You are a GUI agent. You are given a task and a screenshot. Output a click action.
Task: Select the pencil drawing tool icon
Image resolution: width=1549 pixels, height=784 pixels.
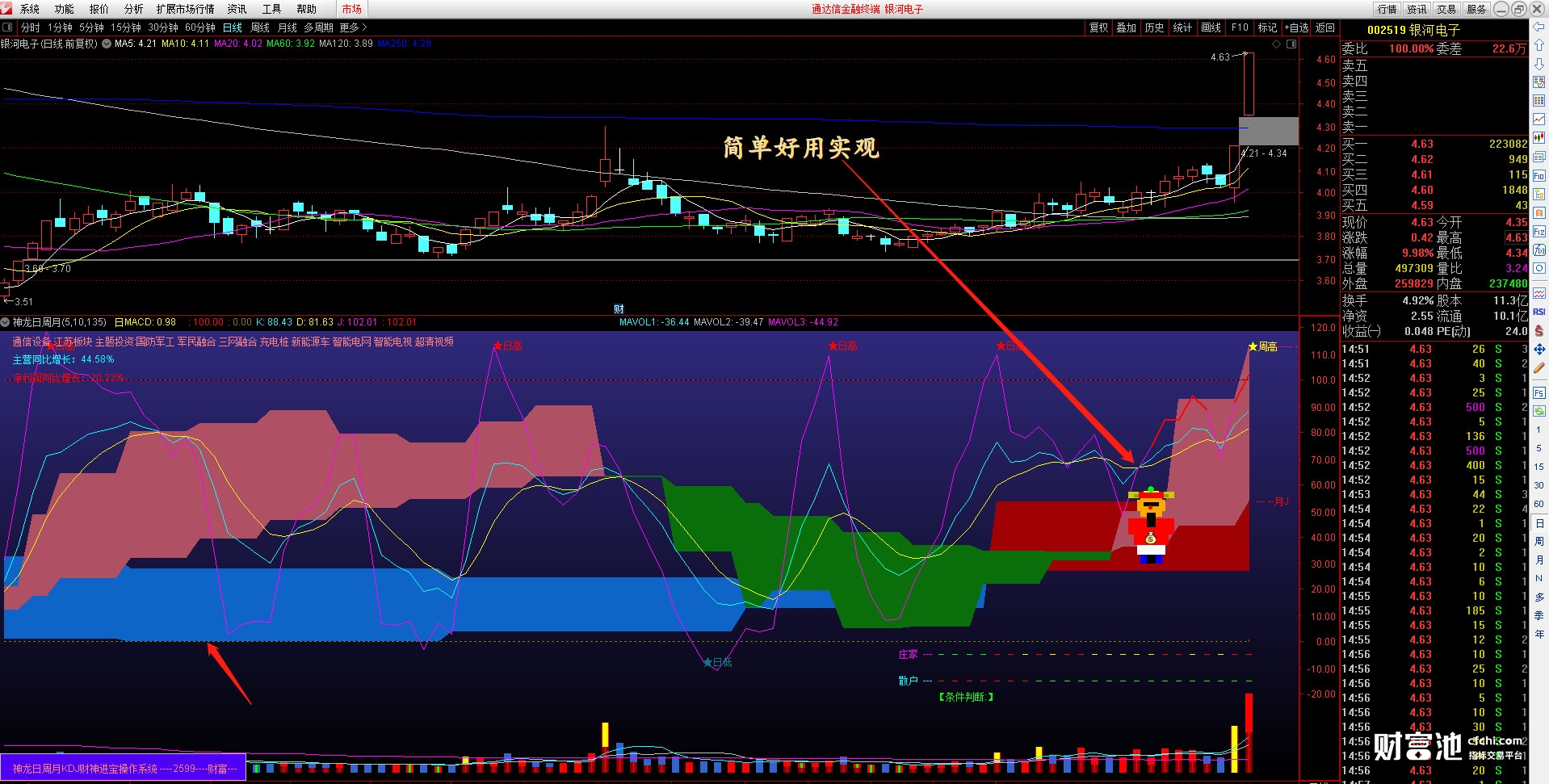pyautogui.click(x=1539, y=367)
